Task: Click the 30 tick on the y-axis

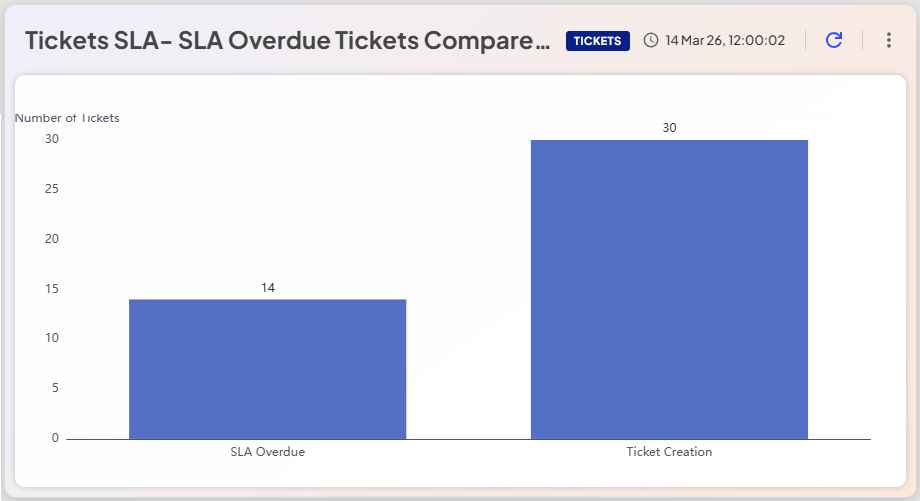Action: point(52,139)
